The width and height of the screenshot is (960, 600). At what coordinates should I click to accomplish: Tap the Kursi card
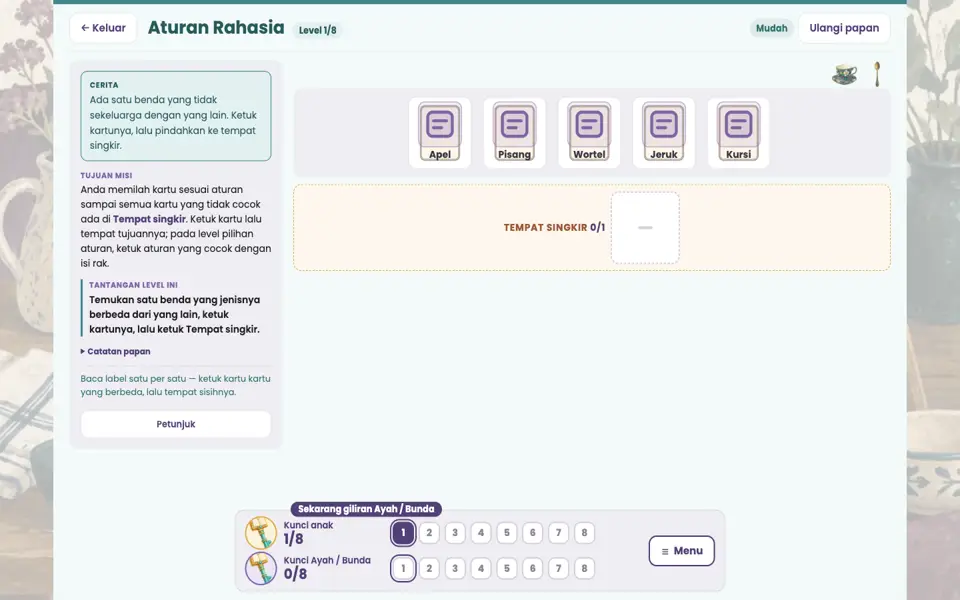pyautogui.click(x=738, y=132)
